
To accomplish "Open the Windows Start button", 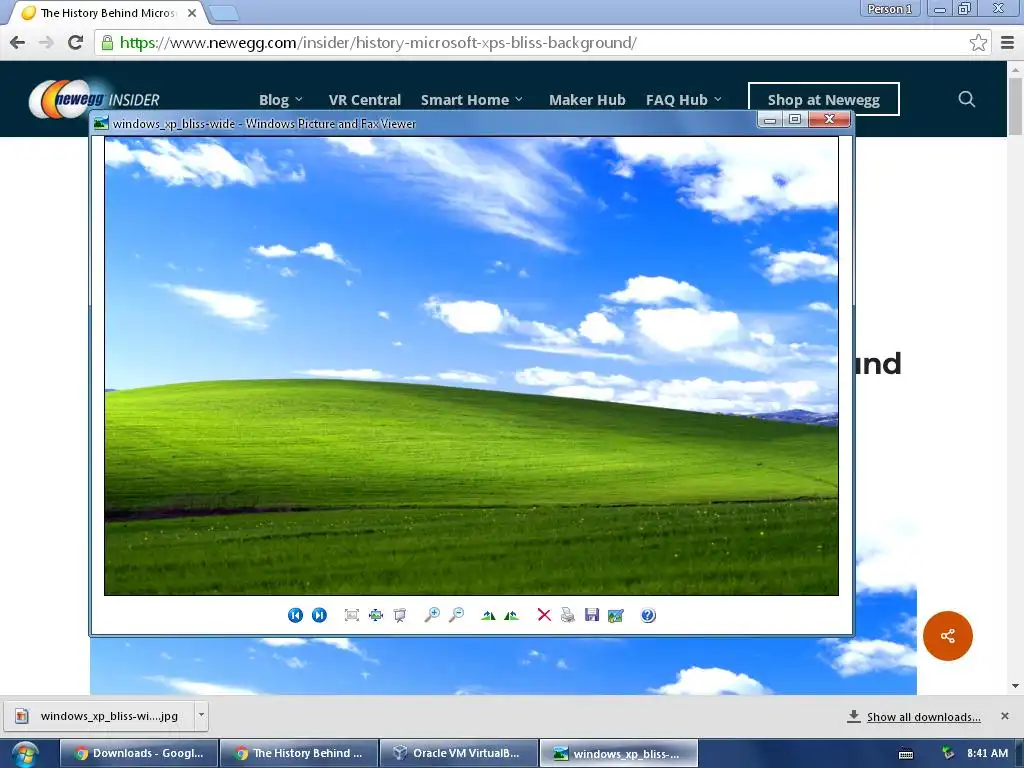I will tap(25, 754).
